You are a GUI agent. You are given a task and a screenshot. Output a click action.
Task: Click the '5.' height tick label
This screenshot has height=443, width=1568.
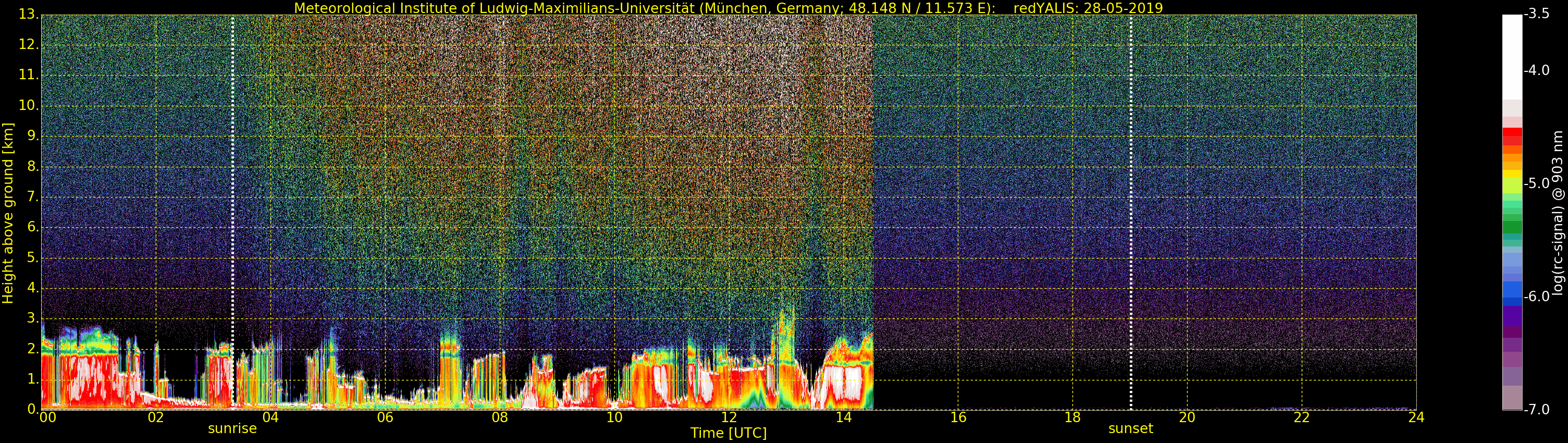coord(32,257)
